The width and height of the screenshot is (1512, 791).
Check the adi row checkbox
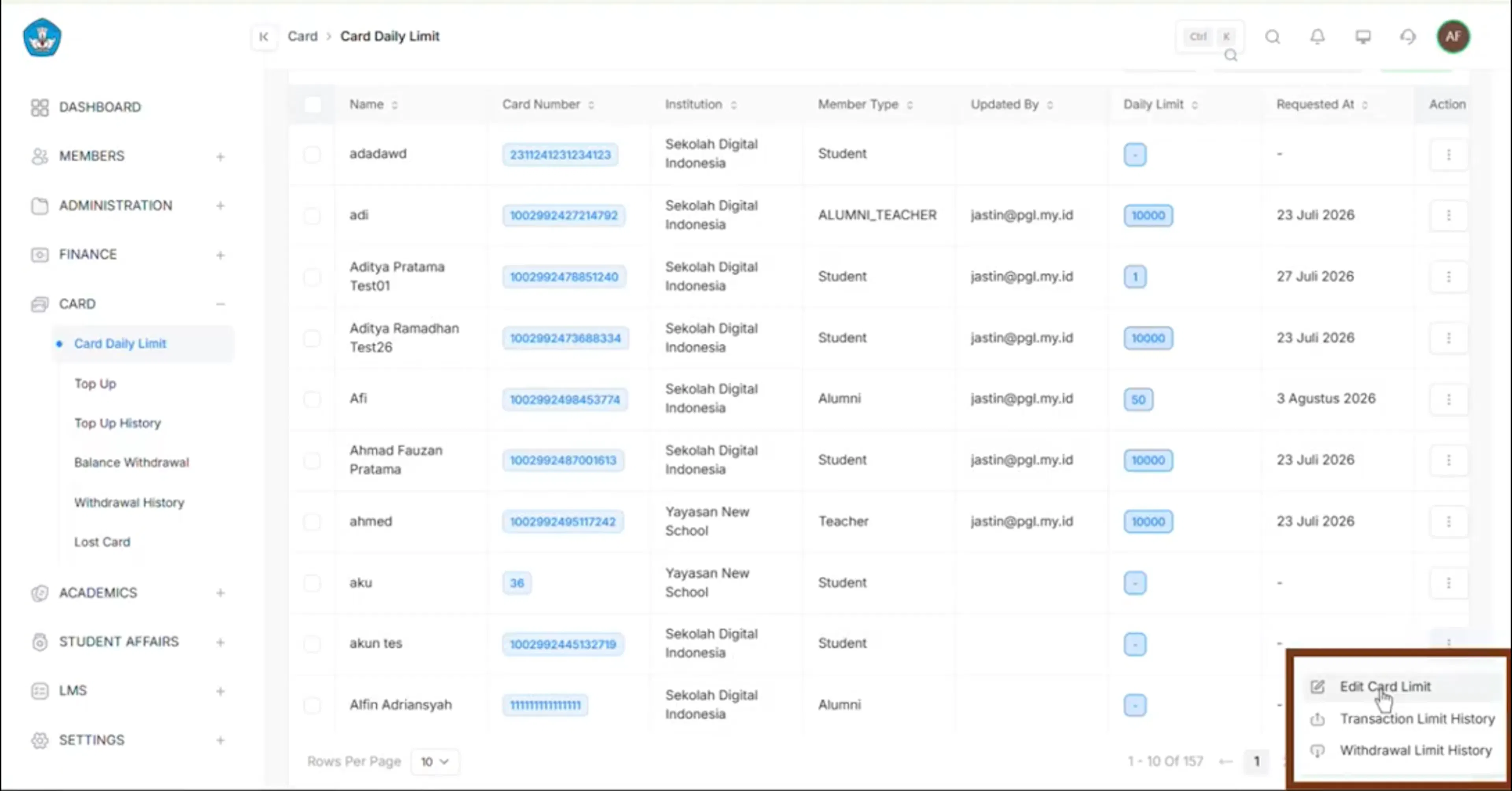pyautogui.click(x=312, y=215)
